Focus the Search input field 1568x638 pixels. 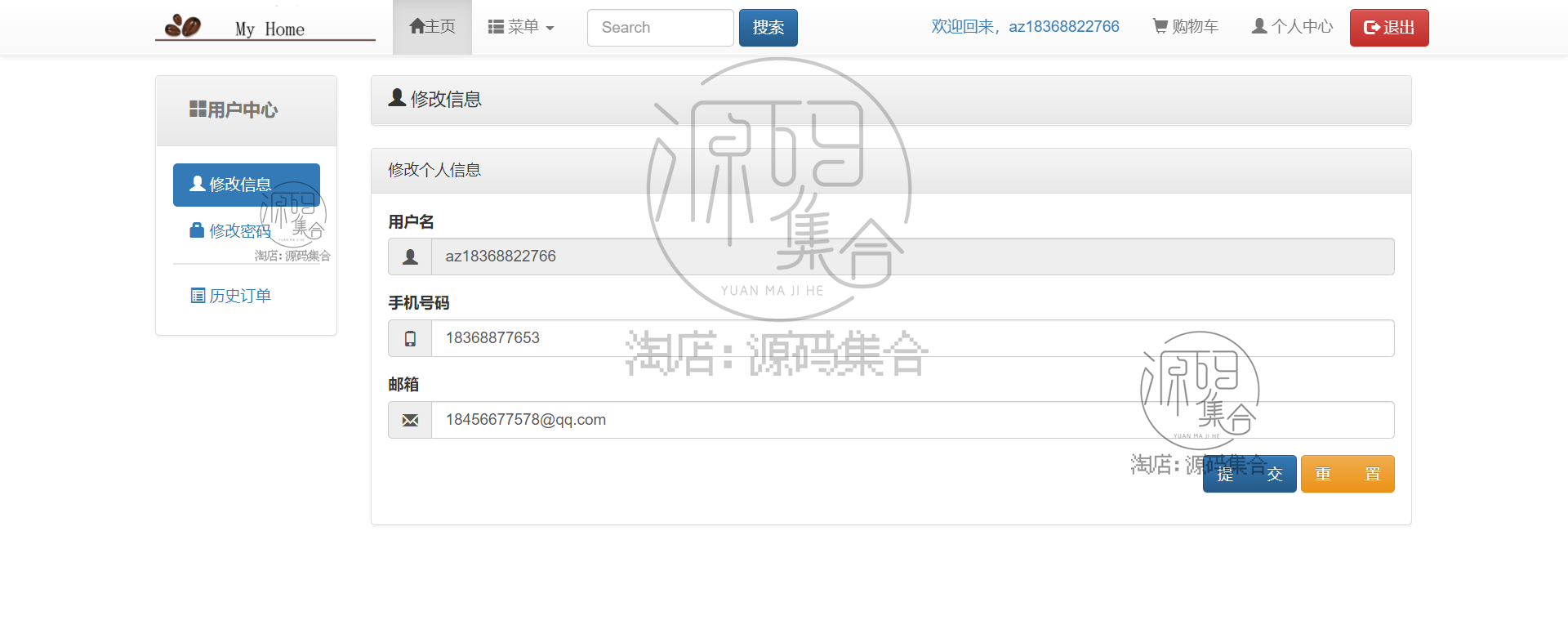pos(660,28)
